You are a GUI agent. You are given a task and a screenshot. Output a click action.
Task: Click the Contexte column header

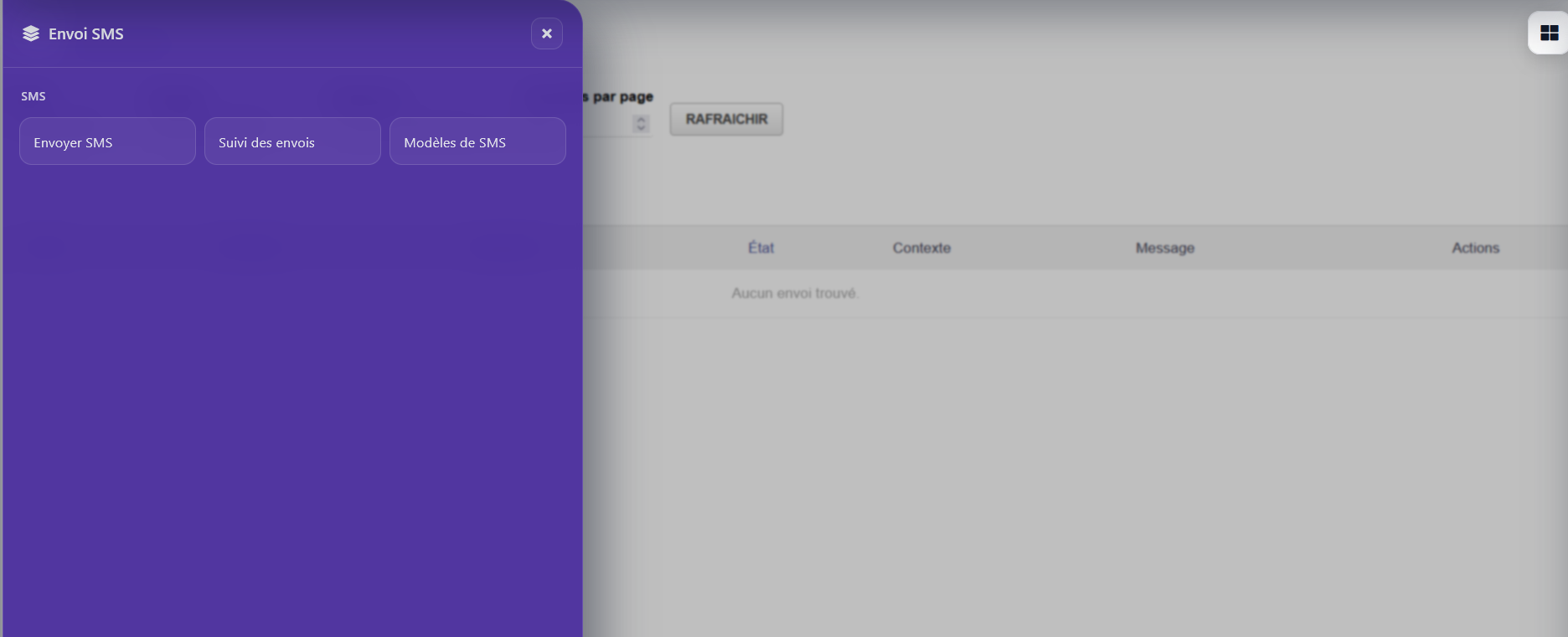921,248
